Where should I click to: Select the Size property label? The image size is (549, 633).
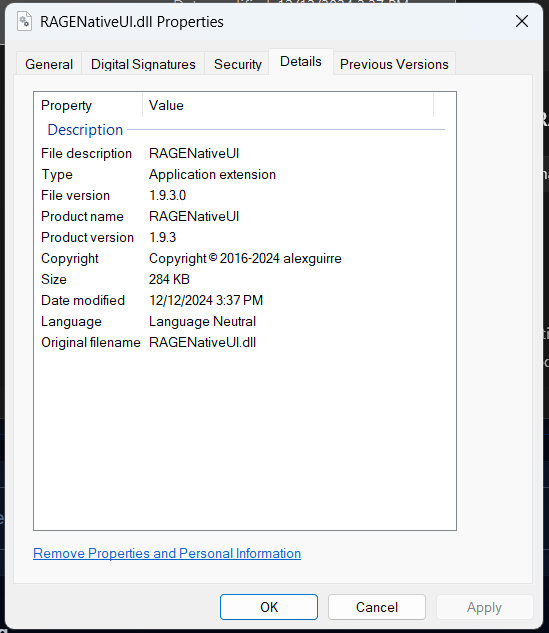tap(54, 279)
